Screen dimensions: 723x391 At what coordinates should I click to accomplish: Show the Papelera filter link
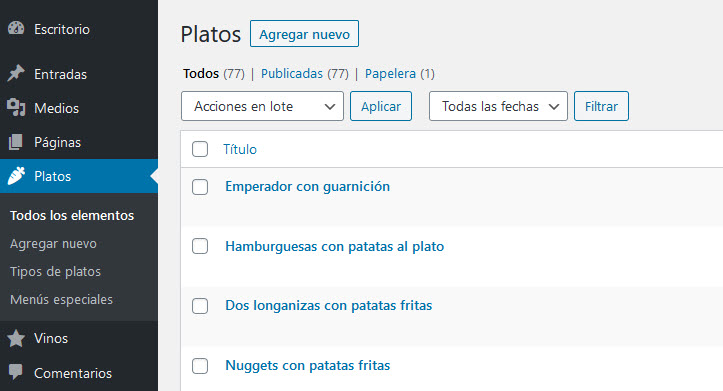click(390, 74)
